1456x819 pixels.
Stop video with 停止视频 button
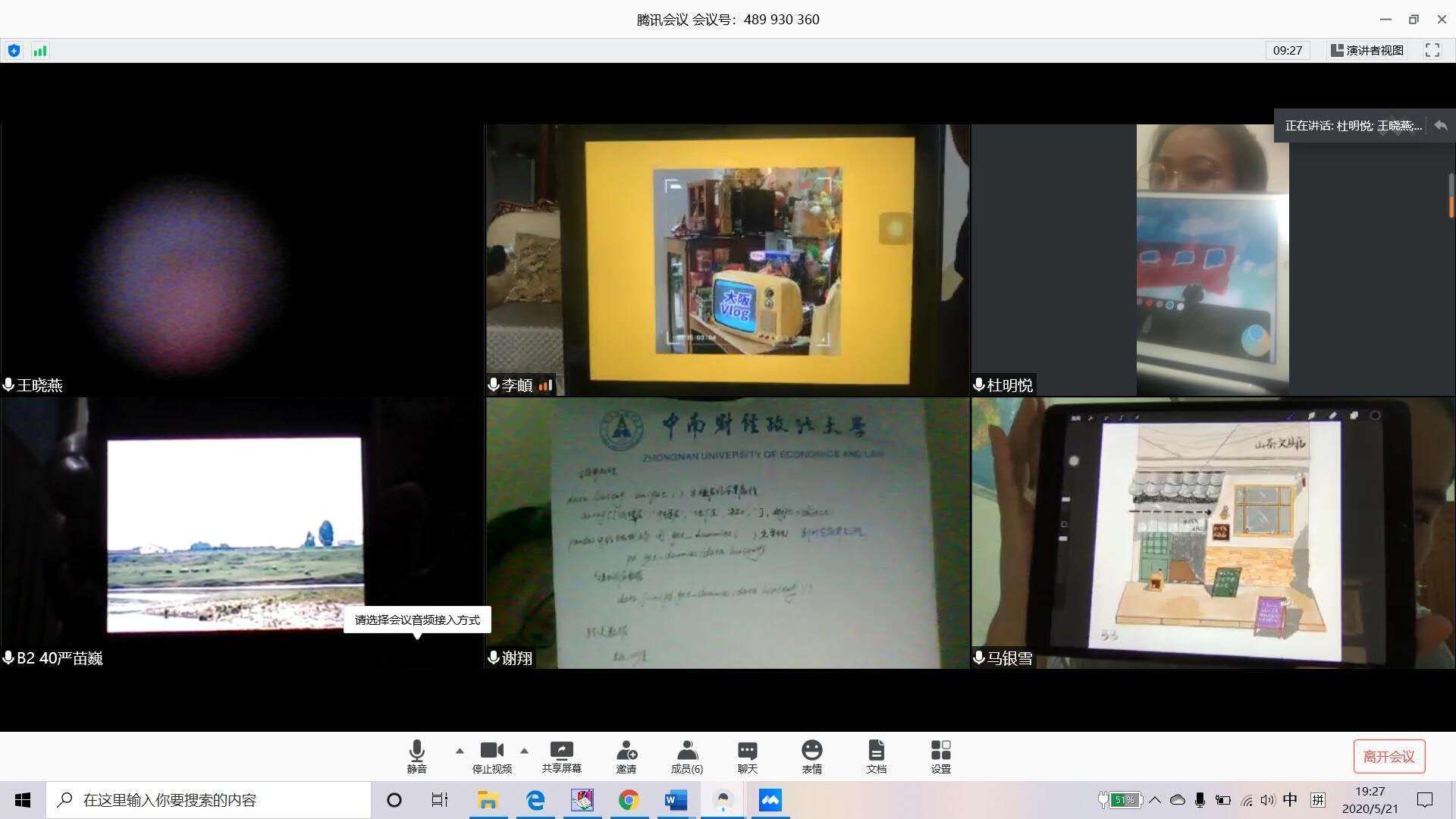[492, 757]
